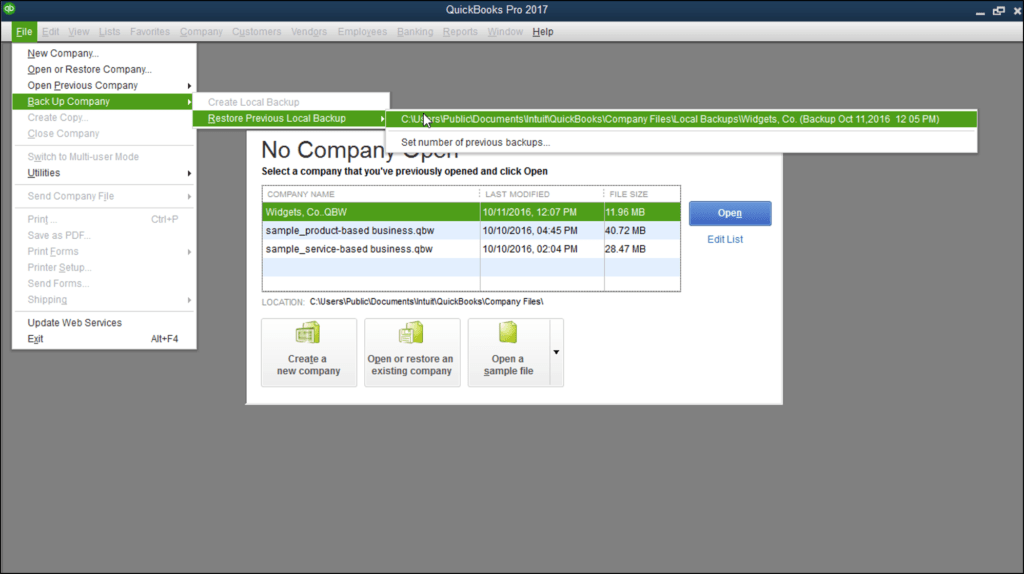Viewport: 1024px width, 574px height.
Task: Expand Send Company File submenu
Action: (104, 196)
